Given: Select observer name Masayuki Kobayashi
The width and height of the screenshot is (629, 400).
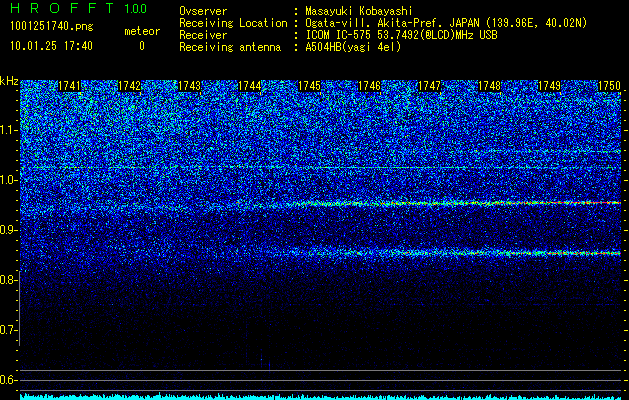Looking at the screenshot, I should tap(359, 11).
